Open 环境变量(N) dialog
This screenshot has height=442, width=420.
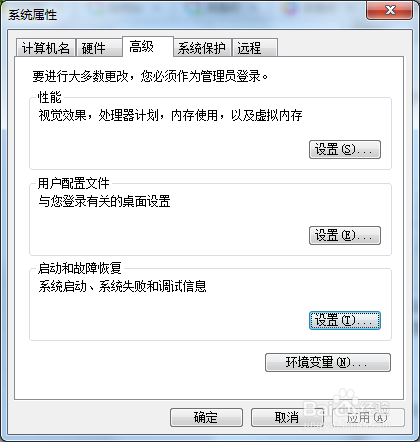(328, 362)
